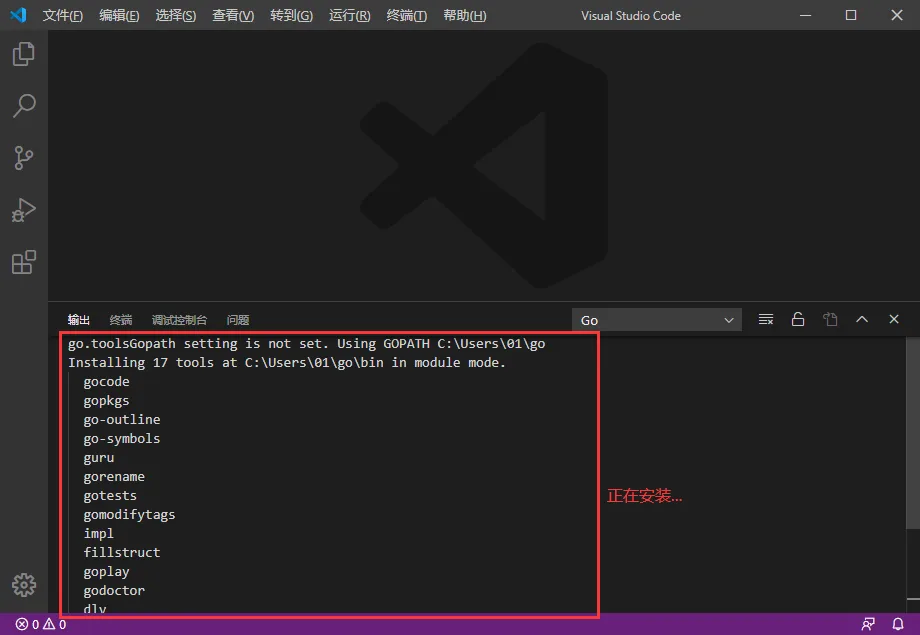
Task: Switch to the 问题 tab
Action: (x=237, y=320)
